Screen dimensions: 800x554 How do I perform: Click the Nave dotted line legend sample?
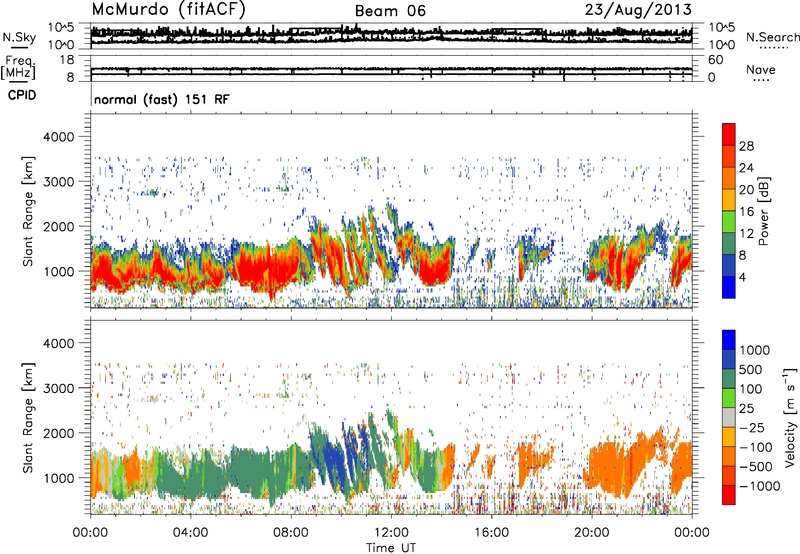click(x=761, y=80)
